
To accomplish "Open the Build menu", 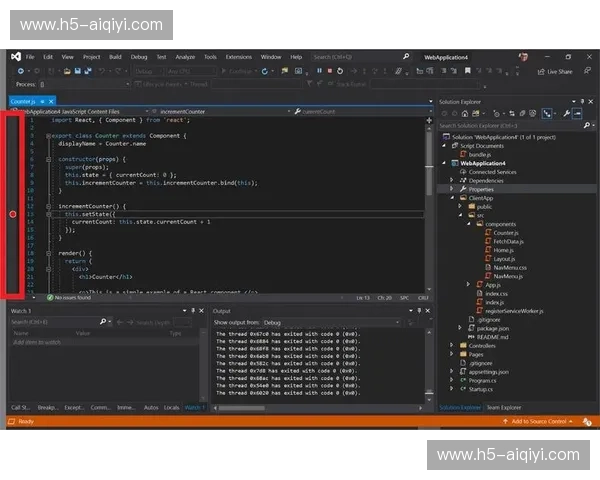I will (x=115, y=57).
